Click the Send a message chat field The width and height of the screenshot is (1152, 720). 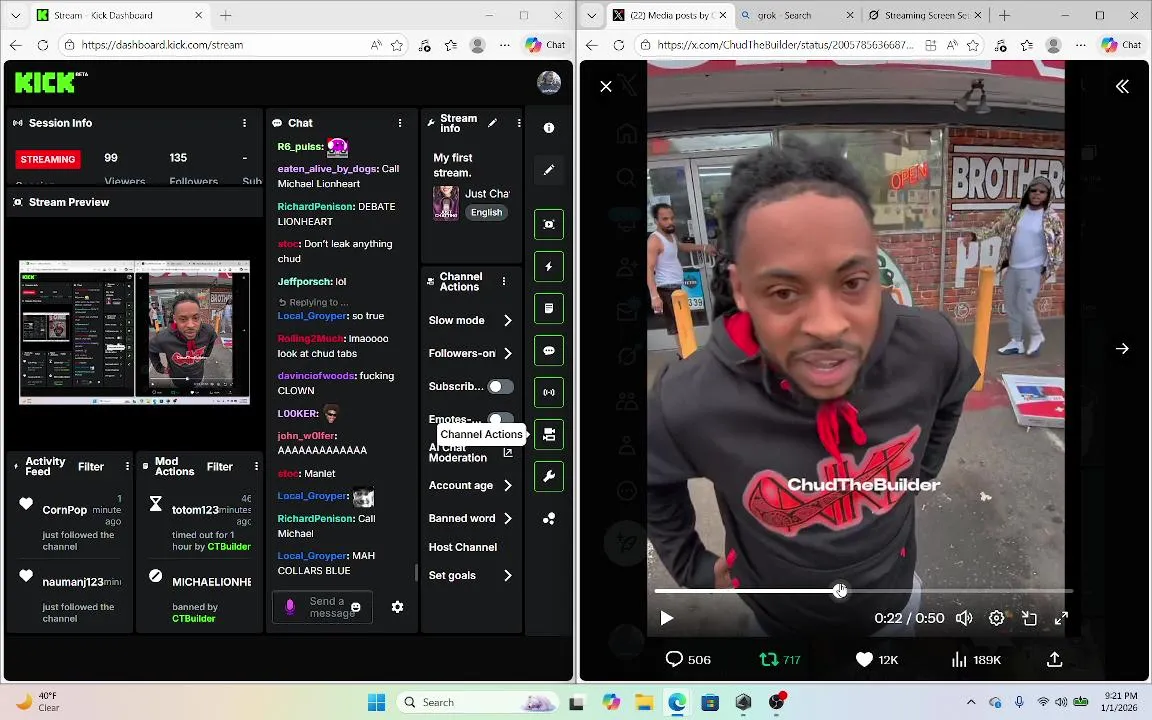323,607
